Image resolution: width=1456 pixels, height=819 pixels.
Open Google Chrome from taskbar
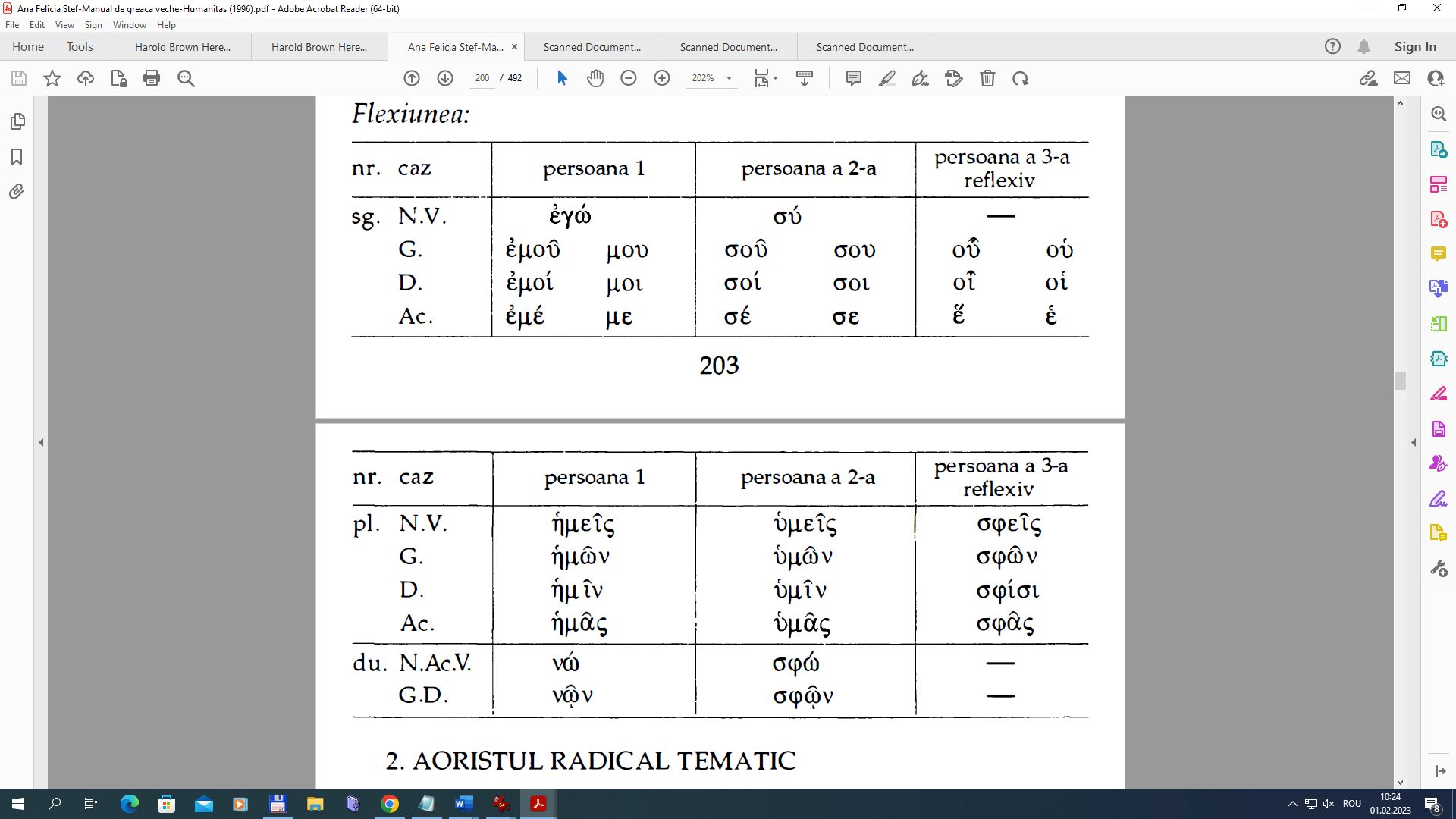[x=390, y=804]
